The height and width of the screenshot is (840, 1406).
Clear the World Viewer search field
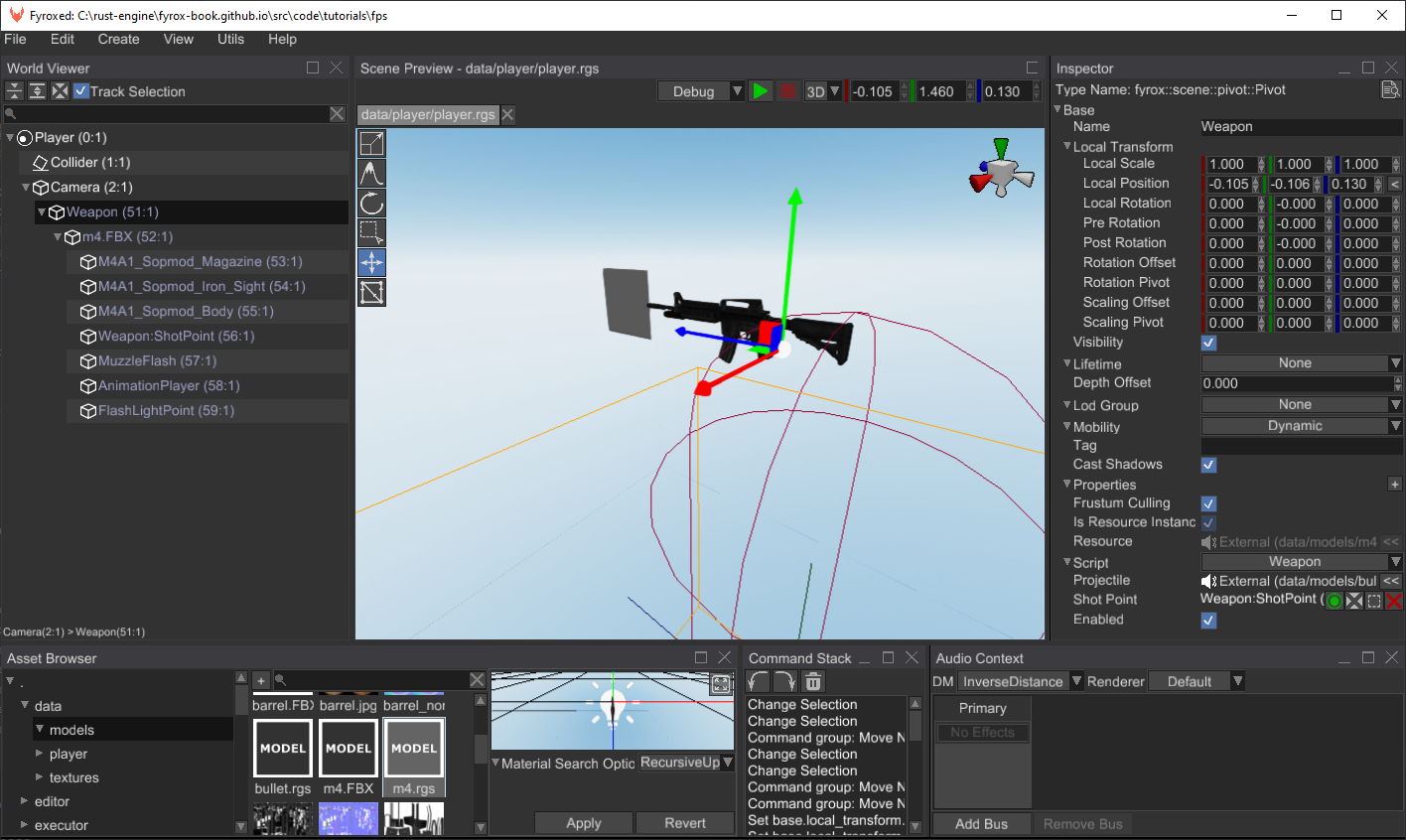[x=337, y=114]
